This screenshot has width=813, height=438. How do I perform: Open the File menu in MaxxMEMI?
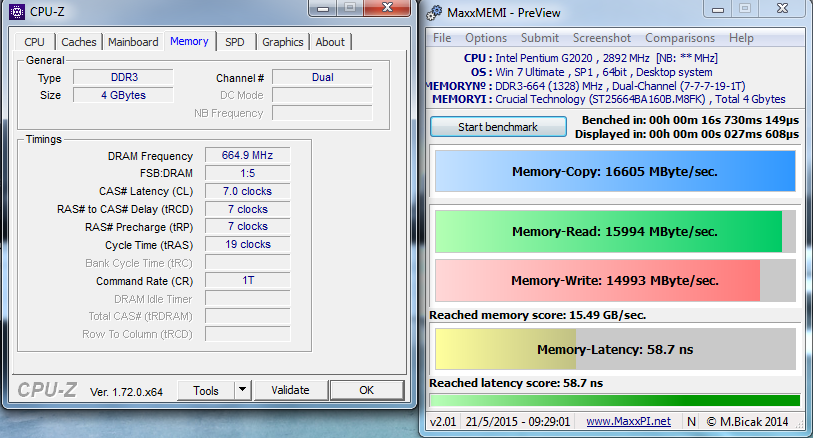442,38
